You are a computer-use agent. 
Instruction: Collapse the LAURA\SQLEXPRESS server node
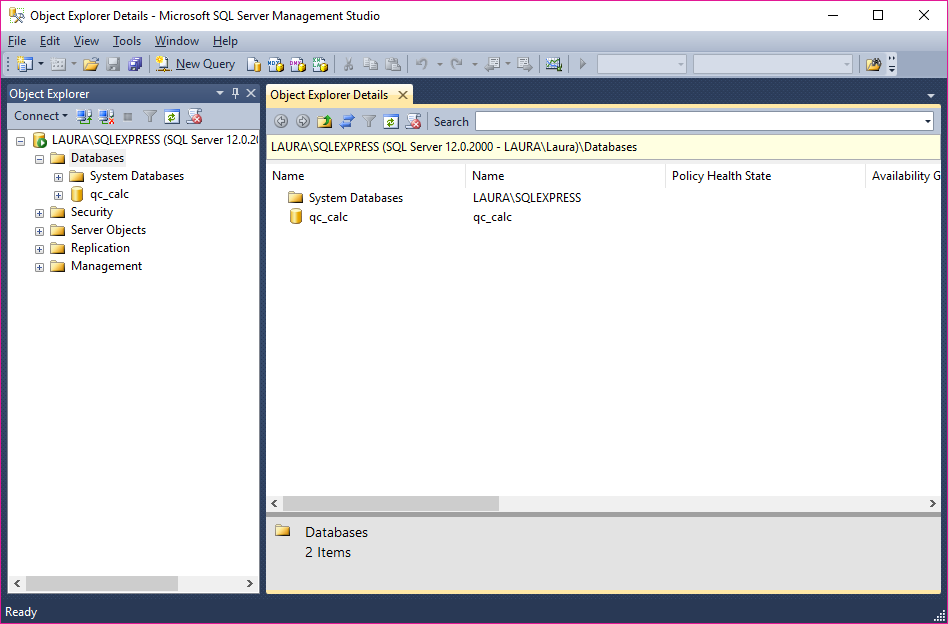[20, 141]
